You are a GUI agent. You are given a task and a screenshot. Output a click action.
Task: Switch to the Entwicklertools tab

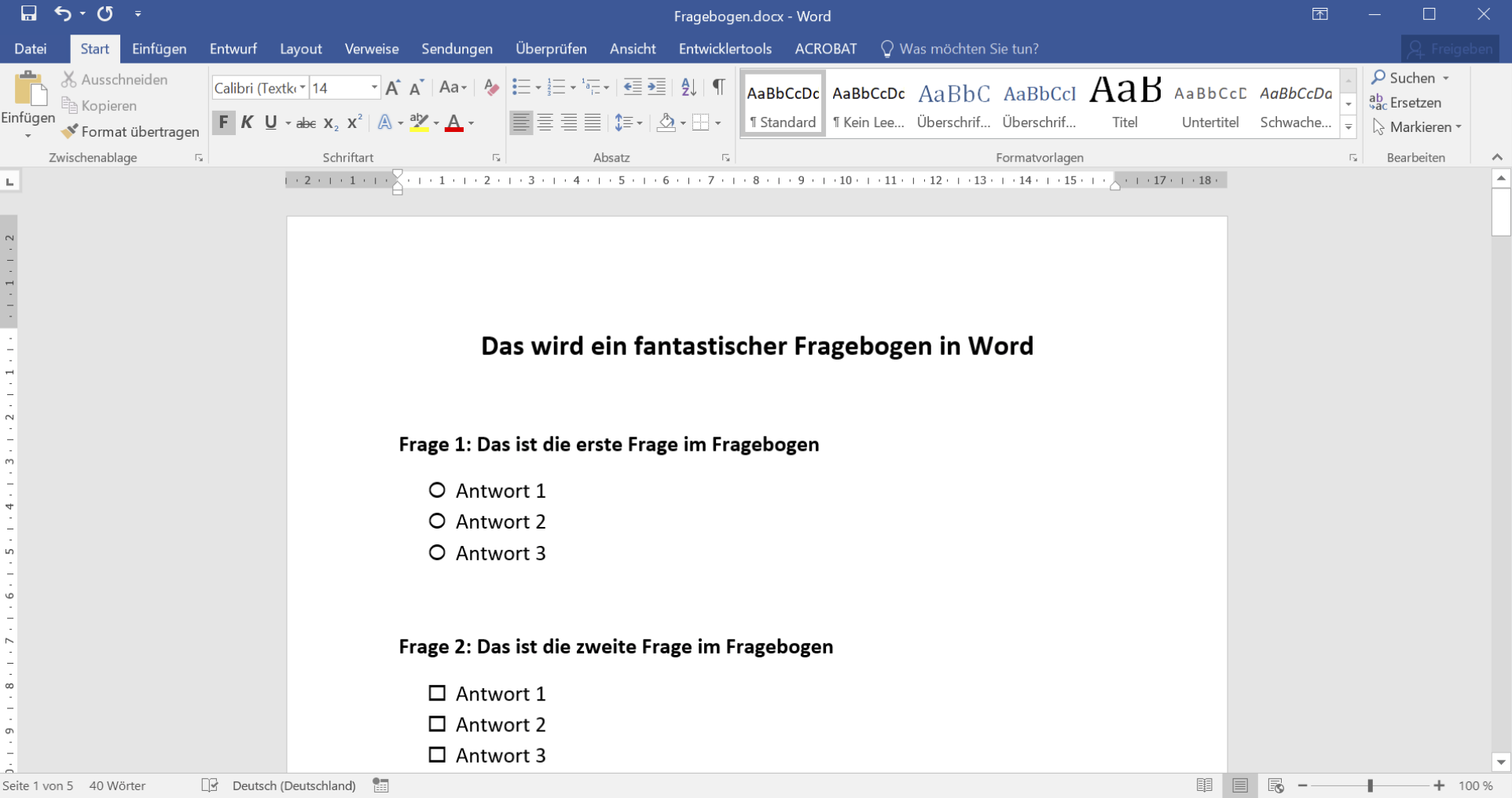pos(725,48)
